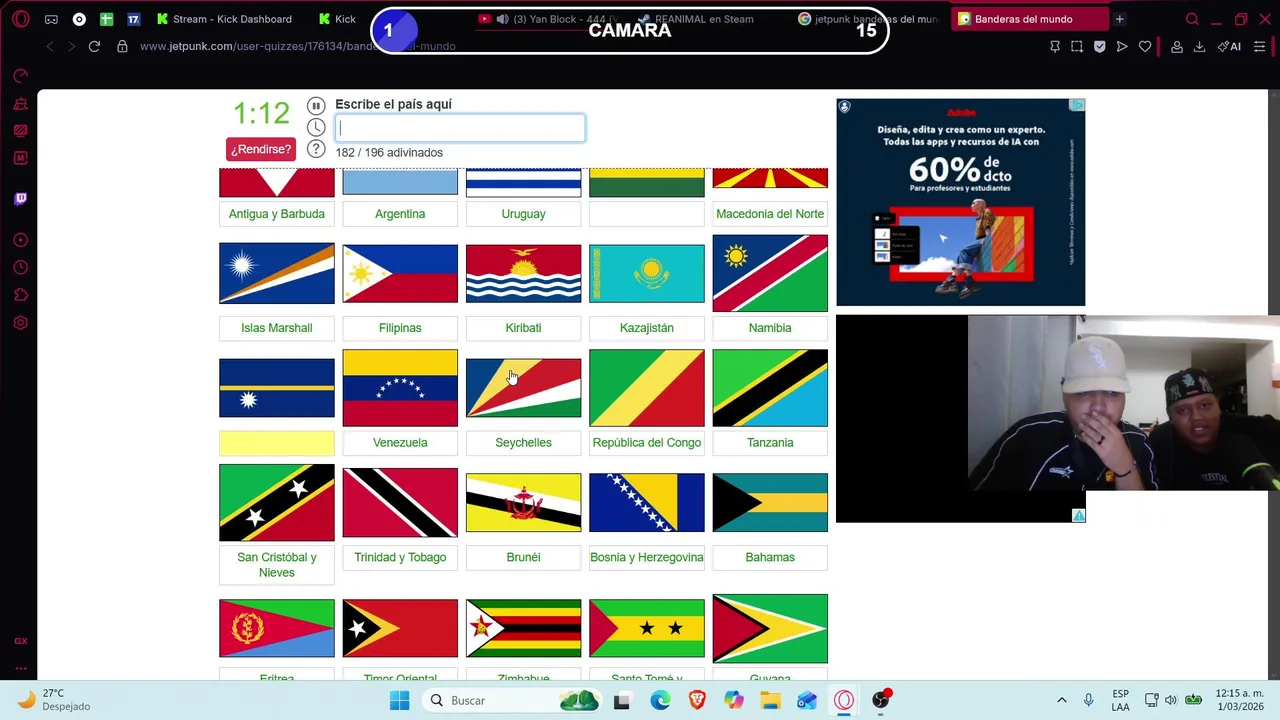1280x720 pixels.
Task: Click the Macedonia del Norte label
Action: pos(770,214)
